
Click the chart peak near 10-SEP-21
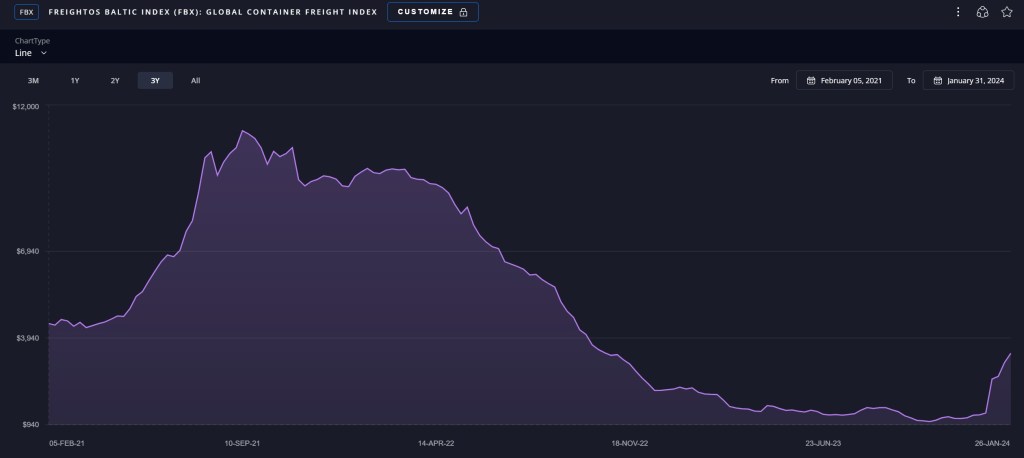coord(242,131)
